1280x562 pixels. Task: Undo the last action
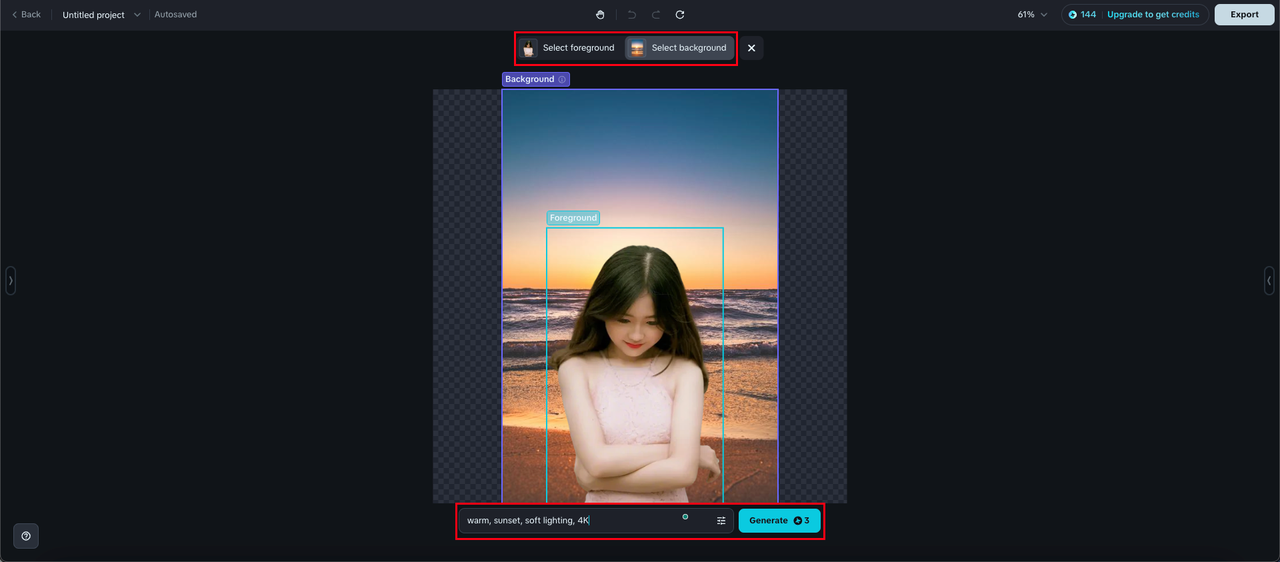click(x=632, y=15)
